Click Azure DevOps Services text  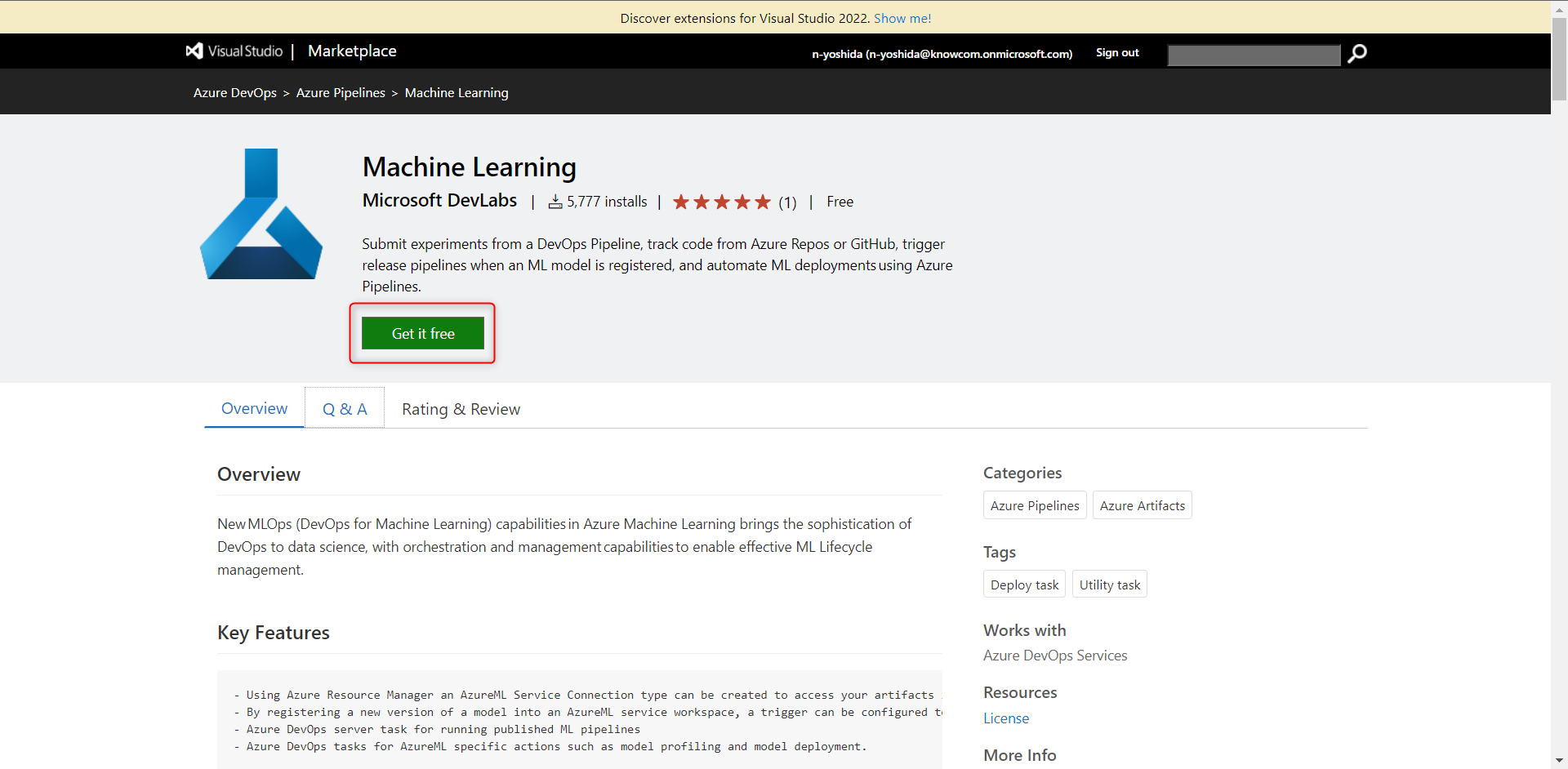[1055, 656]
